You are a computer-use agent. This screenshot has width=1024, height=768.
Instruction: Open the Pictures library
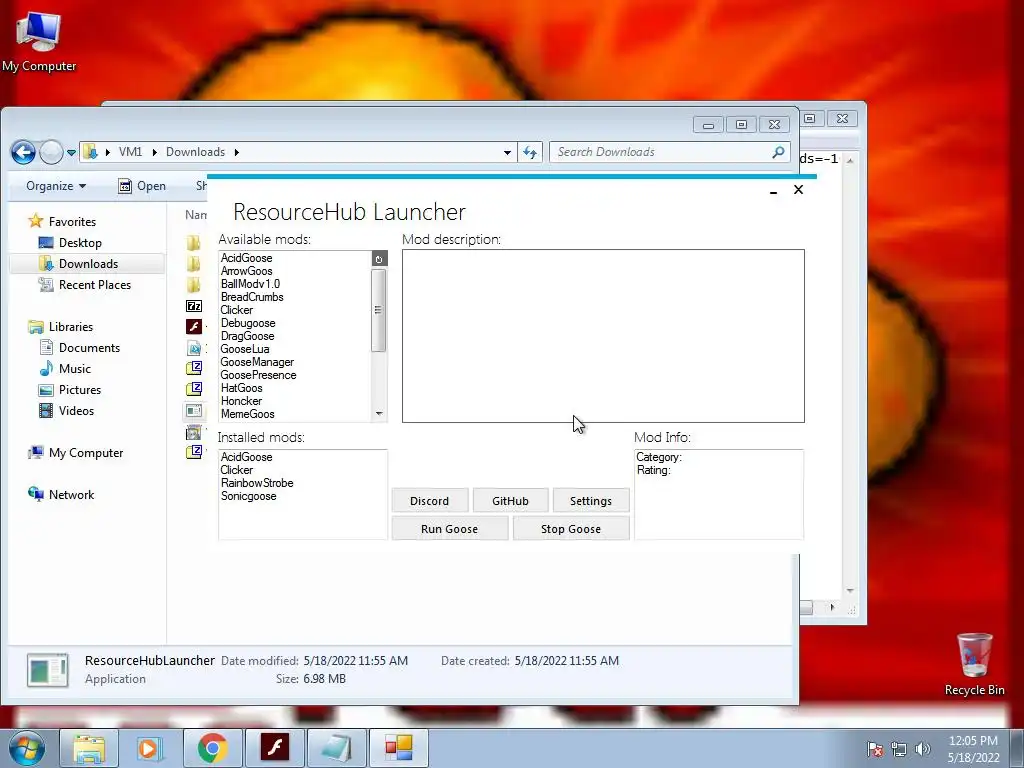(x=80, y=390)
